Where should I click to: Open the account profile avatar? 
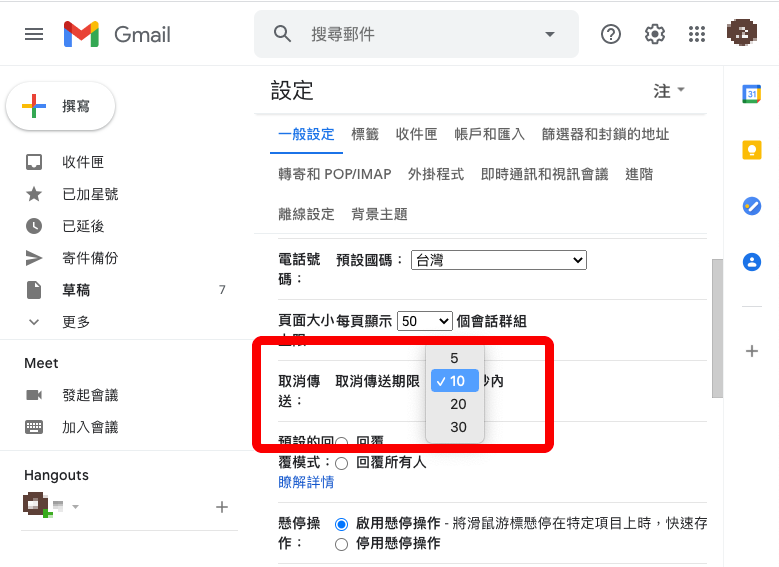[x=742, y=33]
